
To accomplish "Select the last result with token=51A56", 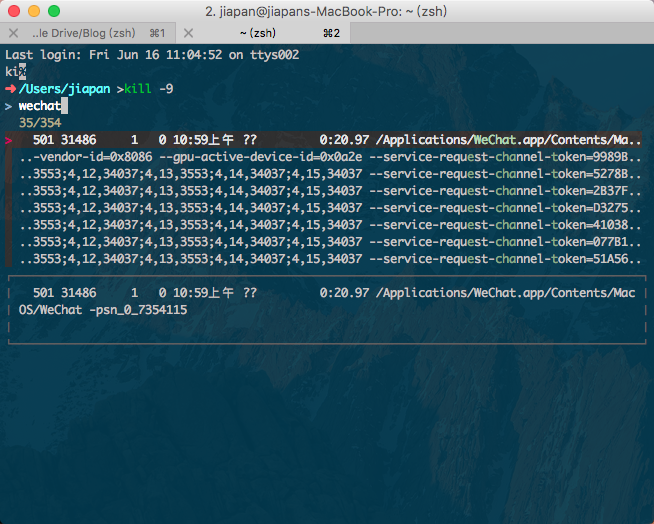I will pos(330,259).
